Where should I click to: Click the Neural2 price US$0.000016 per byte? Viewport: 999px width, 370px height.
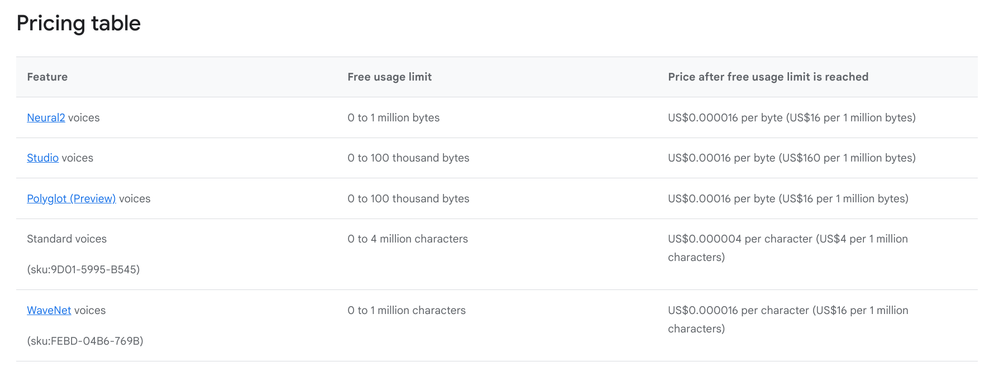[791, 118]
